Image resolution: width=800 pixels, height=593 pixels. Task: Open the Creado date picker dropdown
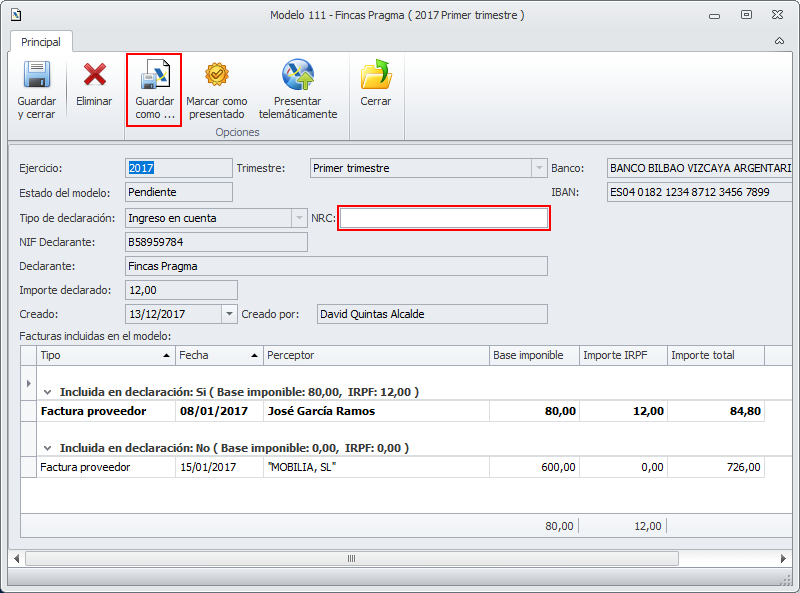click(x=229, y=314)
